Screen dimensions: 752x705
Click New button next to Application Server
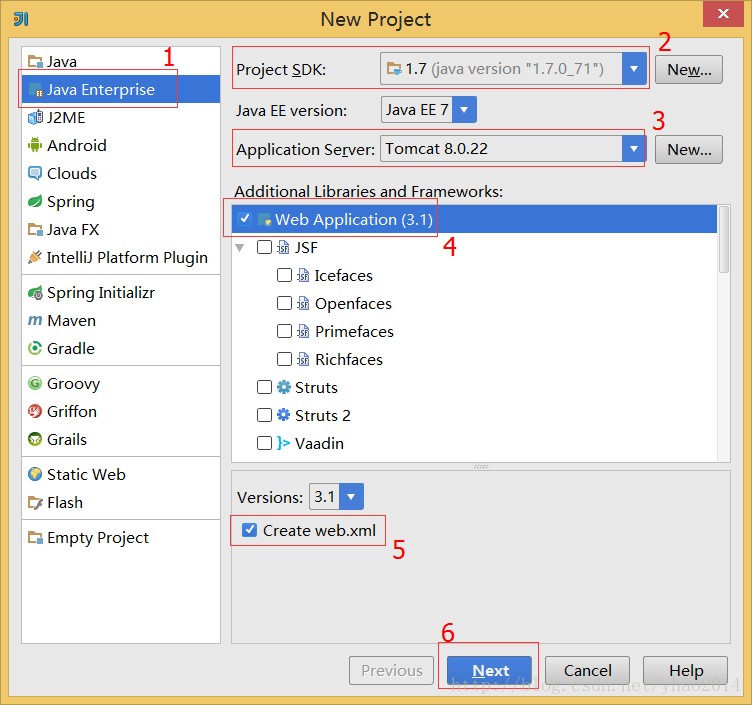(x=689, y=150)
